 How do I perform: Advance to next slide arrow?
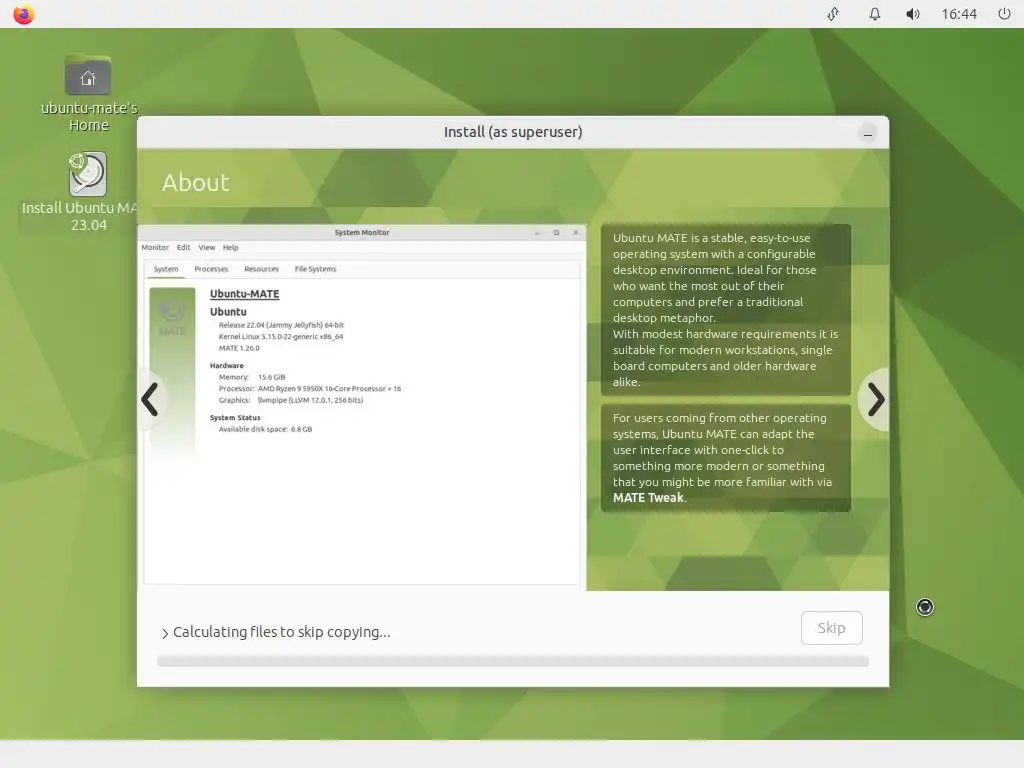(875, 399)
